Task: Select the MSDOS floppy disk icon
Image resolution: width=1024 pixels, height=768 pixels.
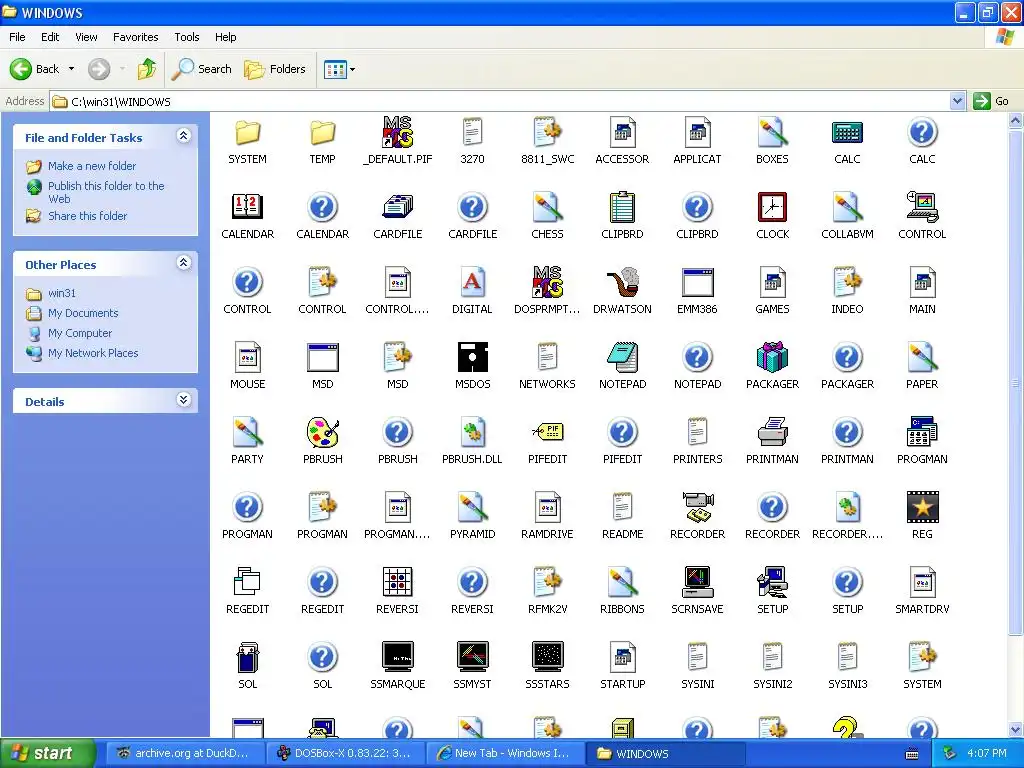Action: (x=472, y=357)
